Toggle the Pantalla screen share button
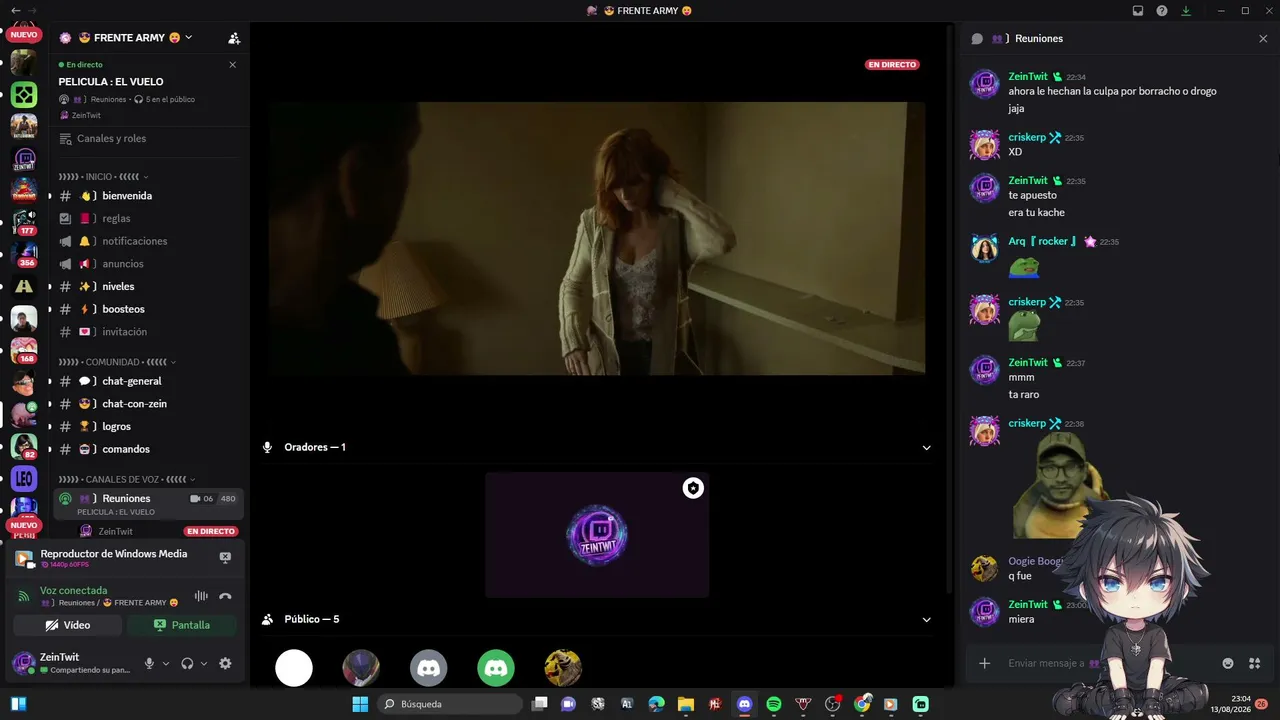The height and width of the screenshot is (720, 1280). click(x=182, y=625)
